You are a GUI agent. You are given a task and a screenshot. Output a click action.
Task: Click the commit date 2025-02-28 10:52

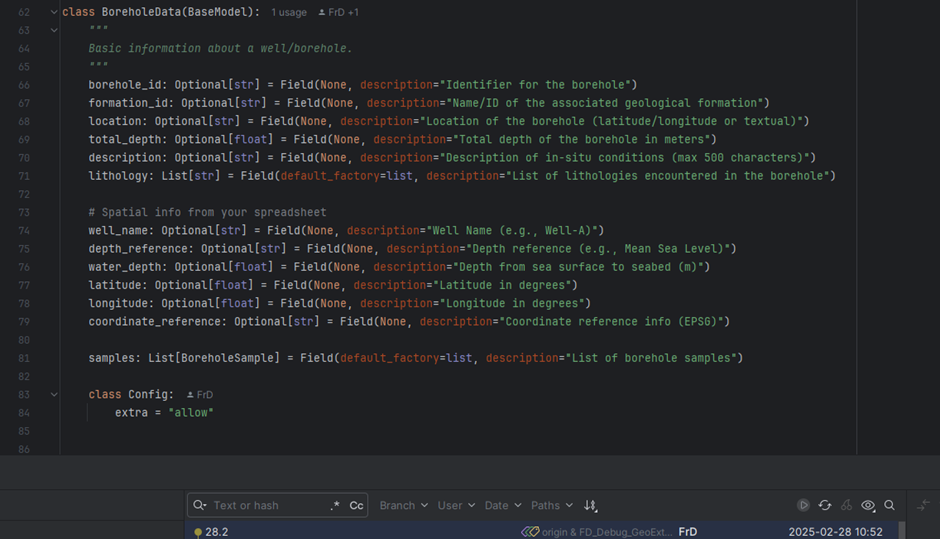click(x=835, y=532)
